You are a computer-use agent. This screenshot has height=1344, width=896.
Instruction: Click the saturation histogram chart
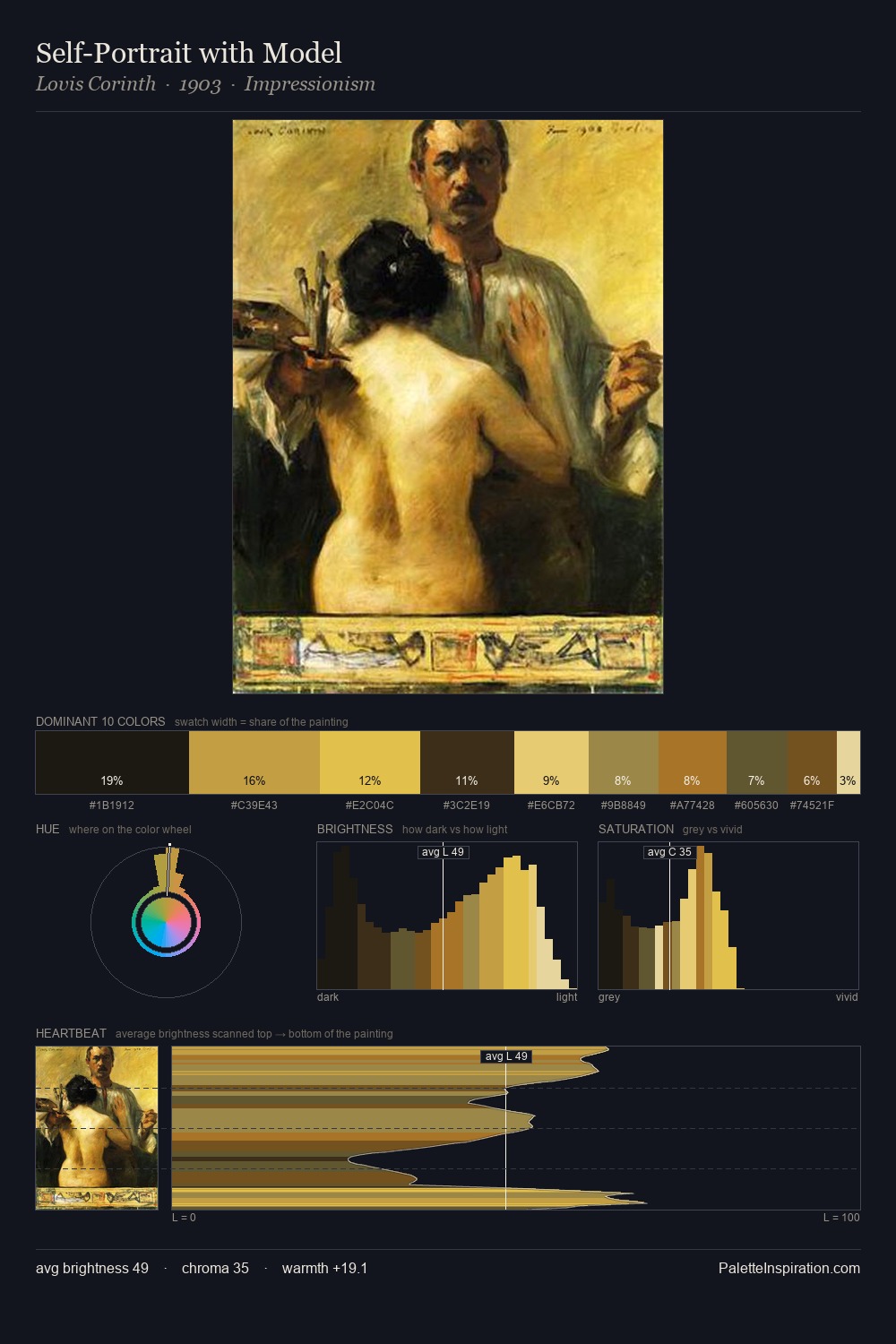[728, 916]
